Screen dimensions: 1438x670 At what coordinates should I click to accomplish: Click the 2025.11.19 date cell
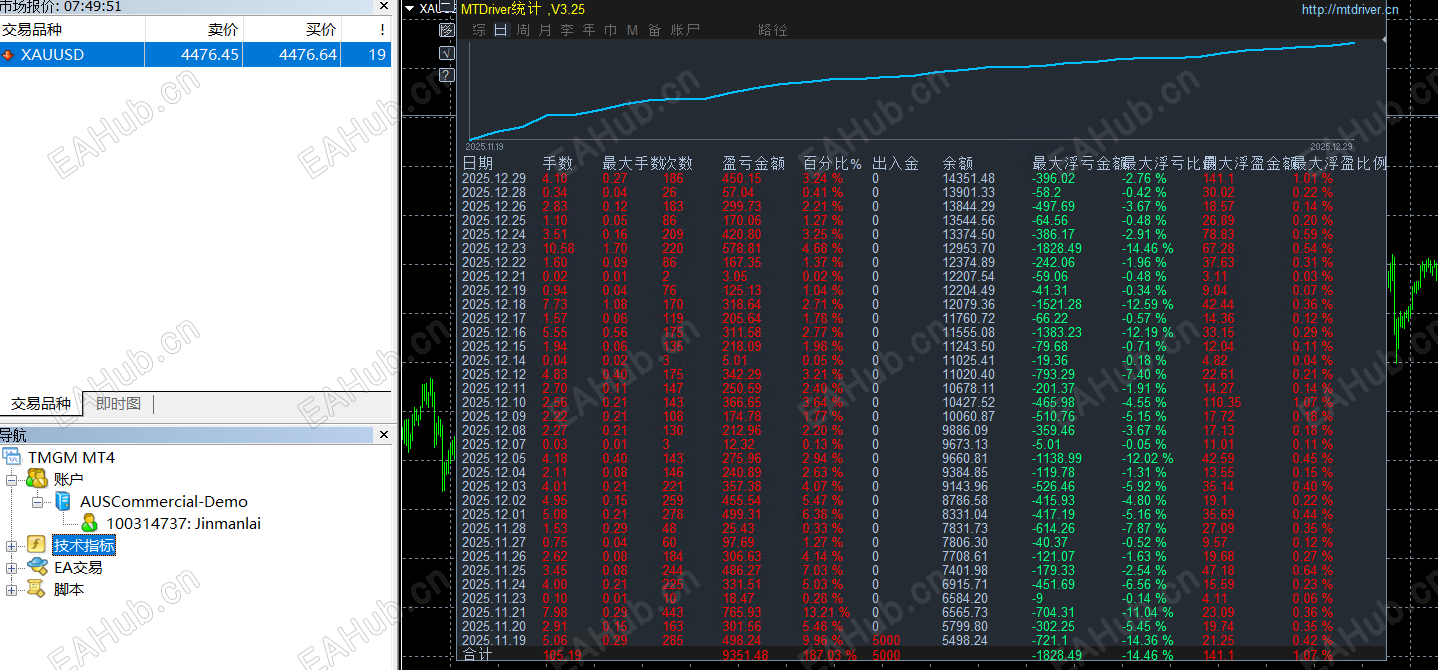[x=494, y=641]
